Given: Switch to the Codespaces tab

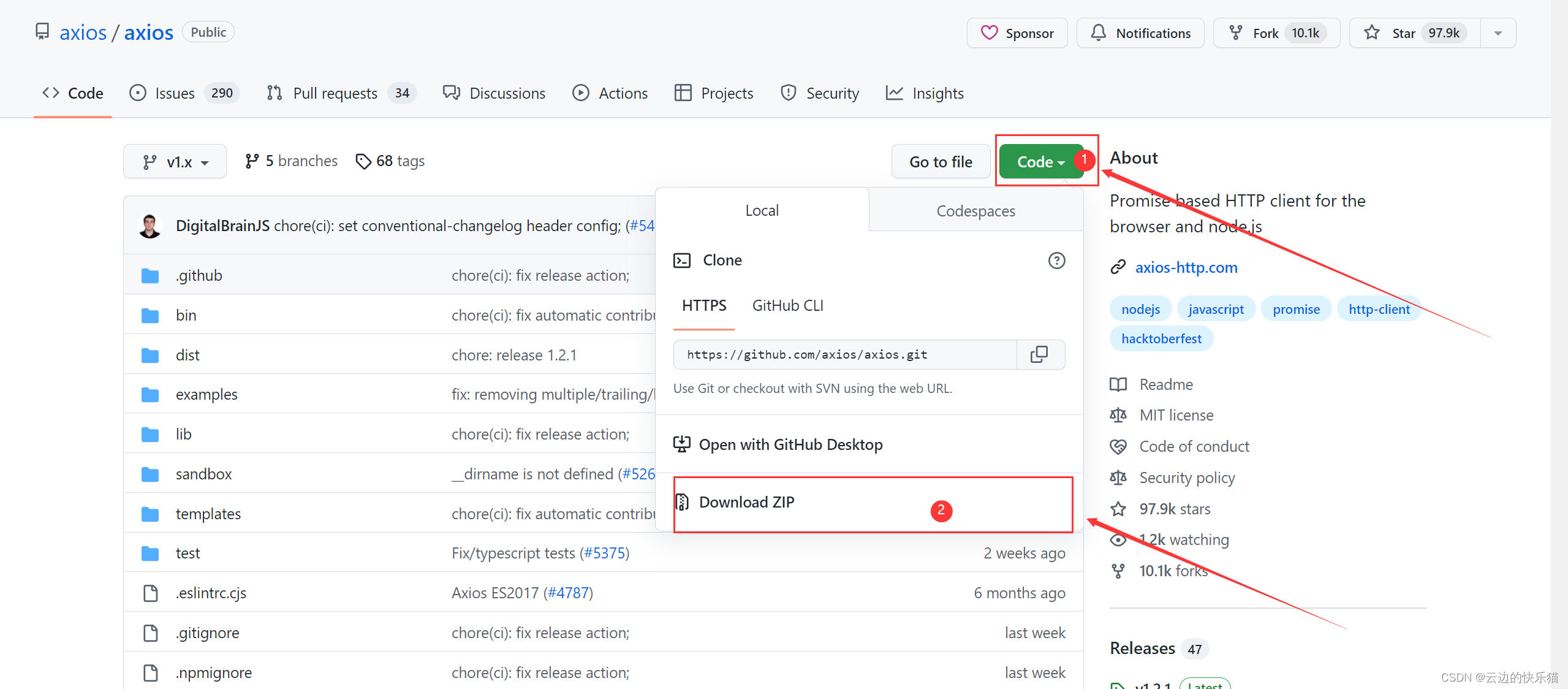Looking at the screenshot, I should [x=975, y=211].
